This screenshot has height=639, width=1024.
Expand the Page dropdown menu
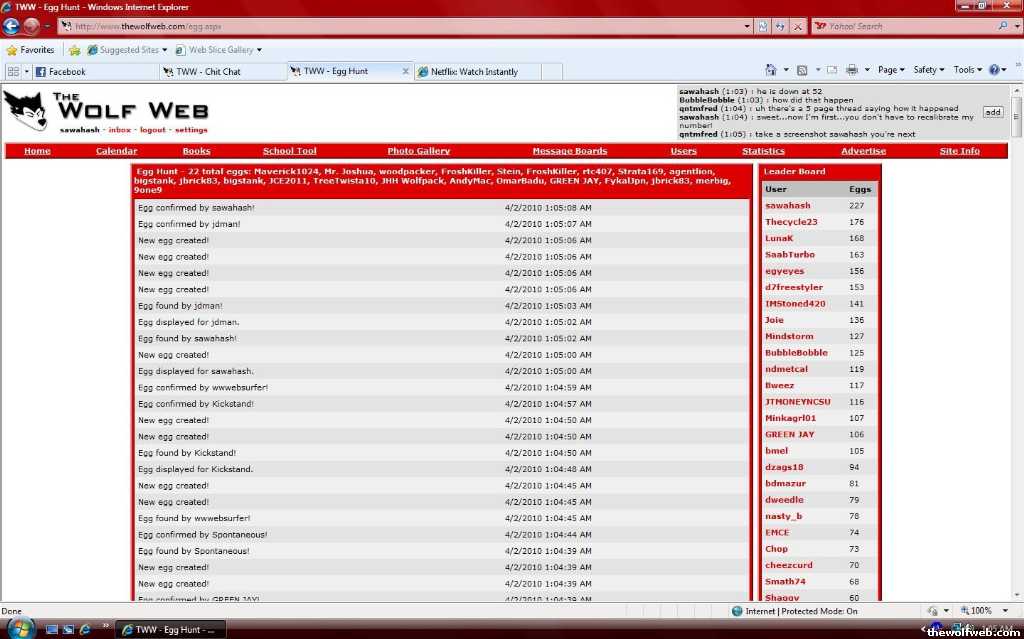(x=890, y=70)
